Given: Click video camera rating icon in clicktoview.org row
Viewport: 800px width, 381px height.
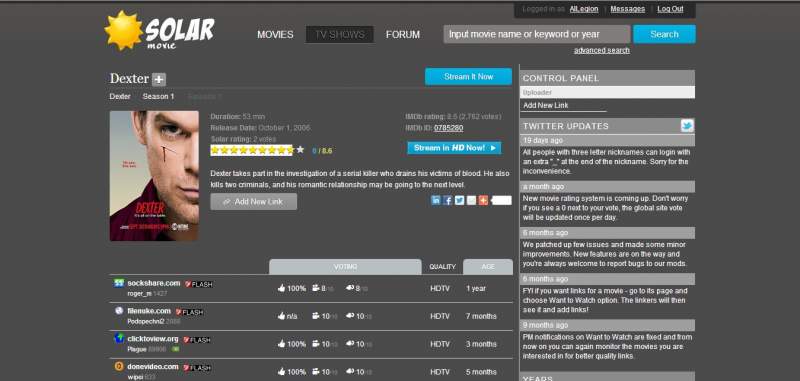Looking at the screenshot, I should pos(316,344).
